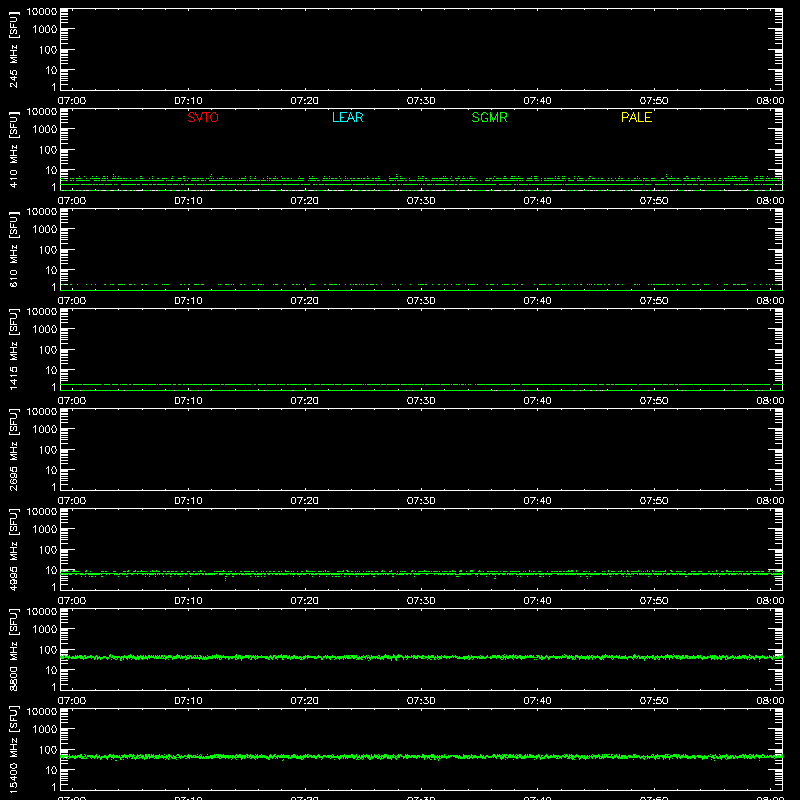Image resolution: width=800 pixels, height=800 pixels.
Task: Click the 07:30 label under 1415 MHz plot
Action: pos(421,401)
